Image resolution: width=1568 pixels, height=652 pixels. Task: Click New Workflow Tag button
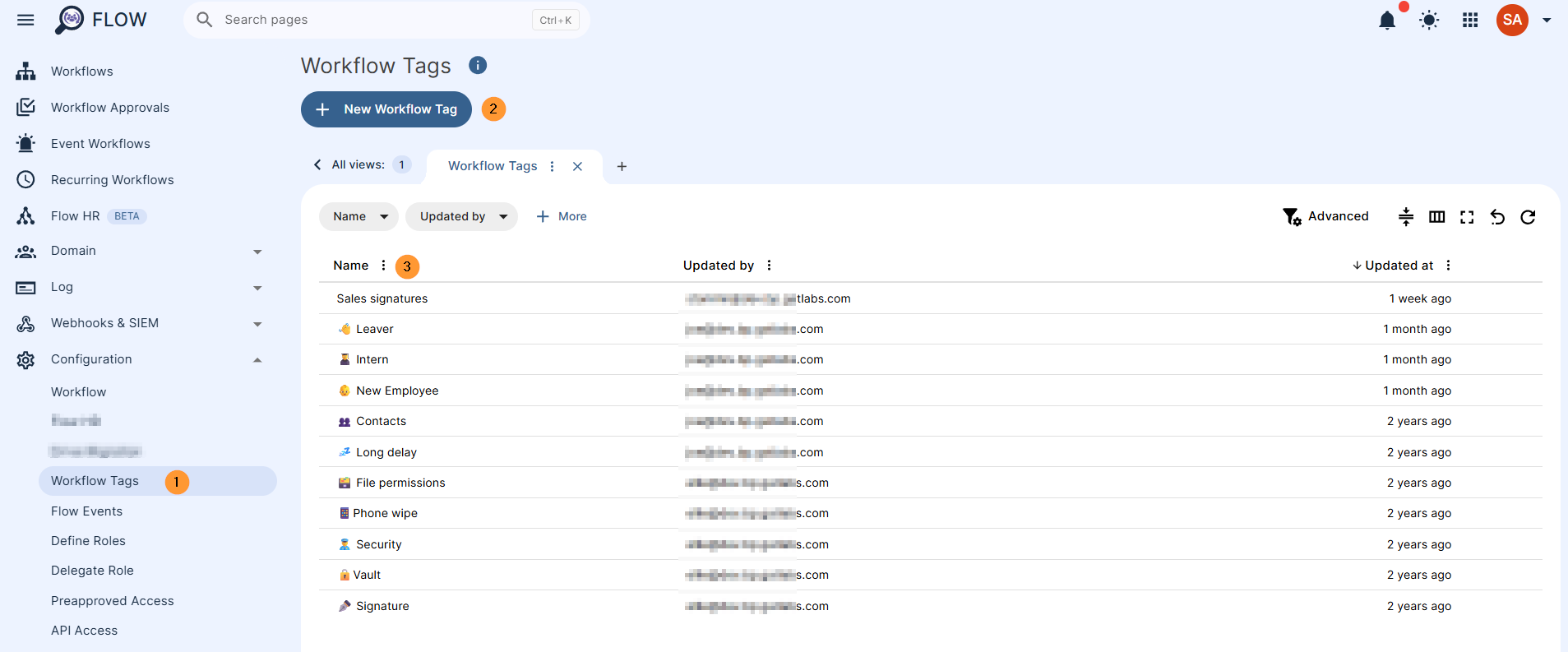coord(386,109)
